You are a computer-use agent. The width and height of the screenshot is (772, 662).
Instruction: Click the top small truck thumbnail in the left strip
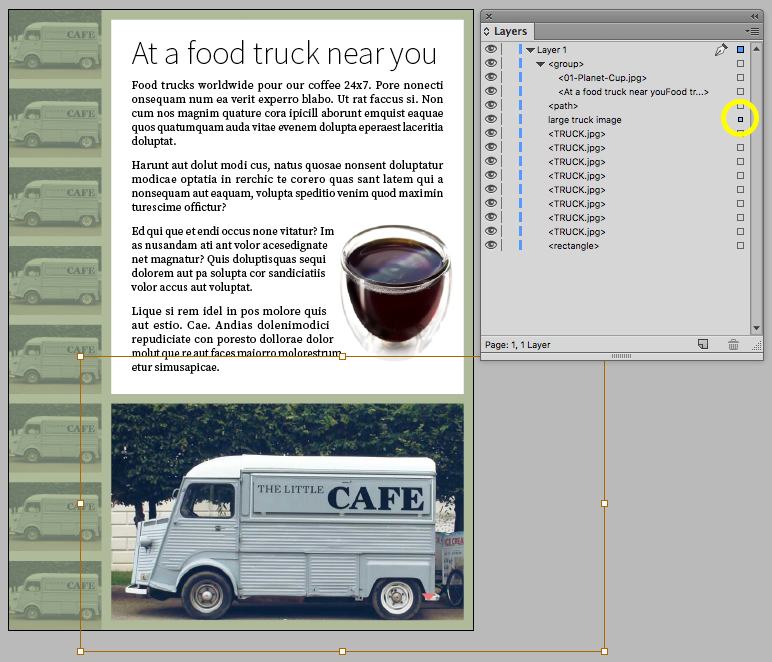pos(55,45)
